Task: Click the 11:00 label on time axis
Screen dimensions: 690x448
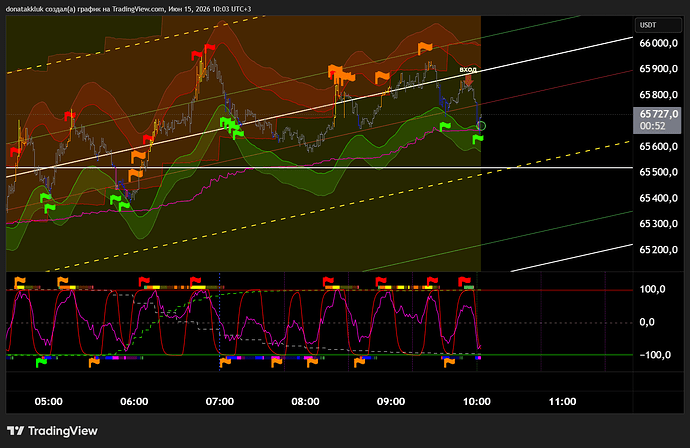Action: pyautogui.click(x=562, y=401)
